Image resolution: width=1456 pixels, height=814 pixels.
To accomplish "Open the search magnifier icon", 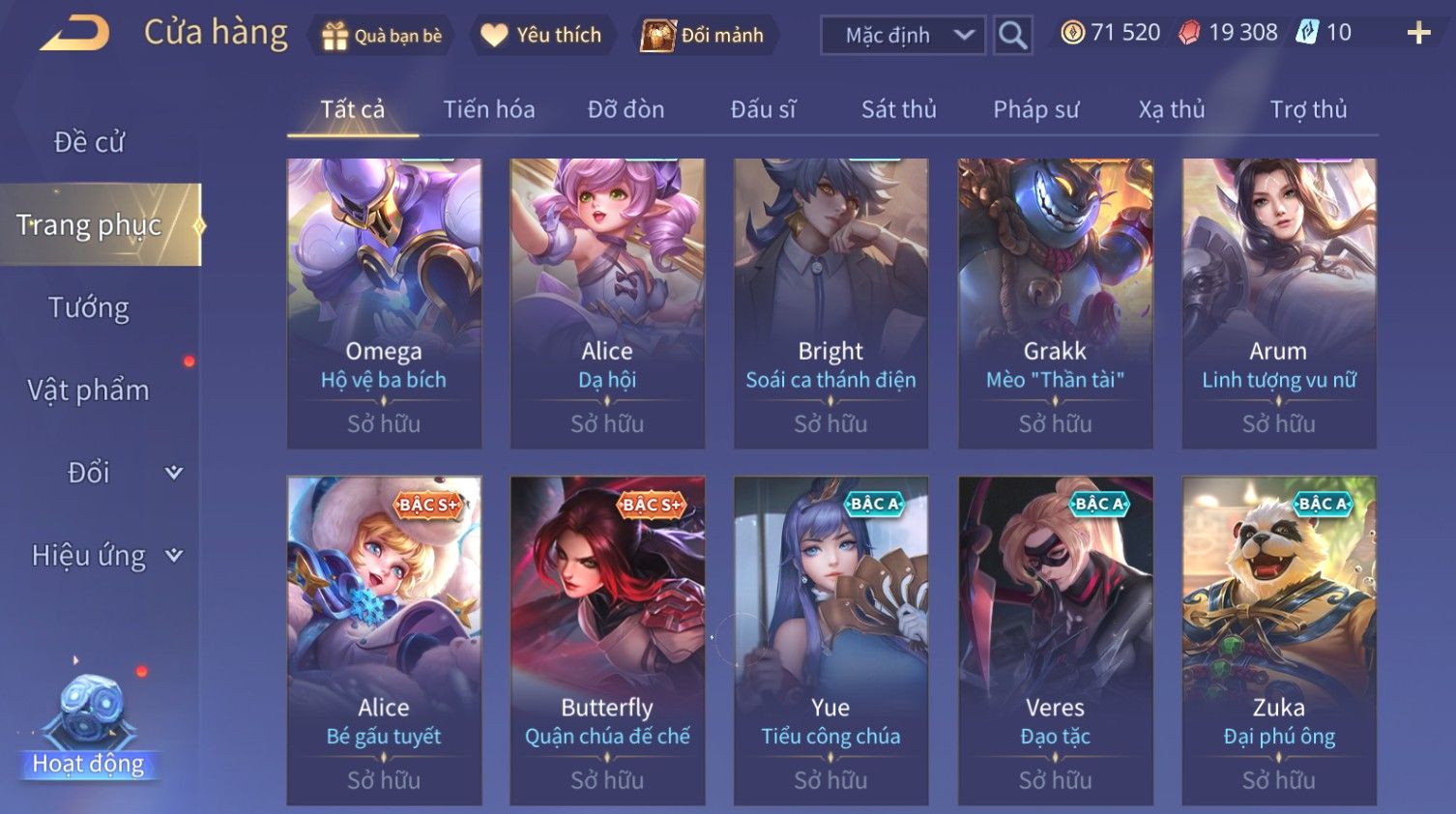I will 1012,36.
